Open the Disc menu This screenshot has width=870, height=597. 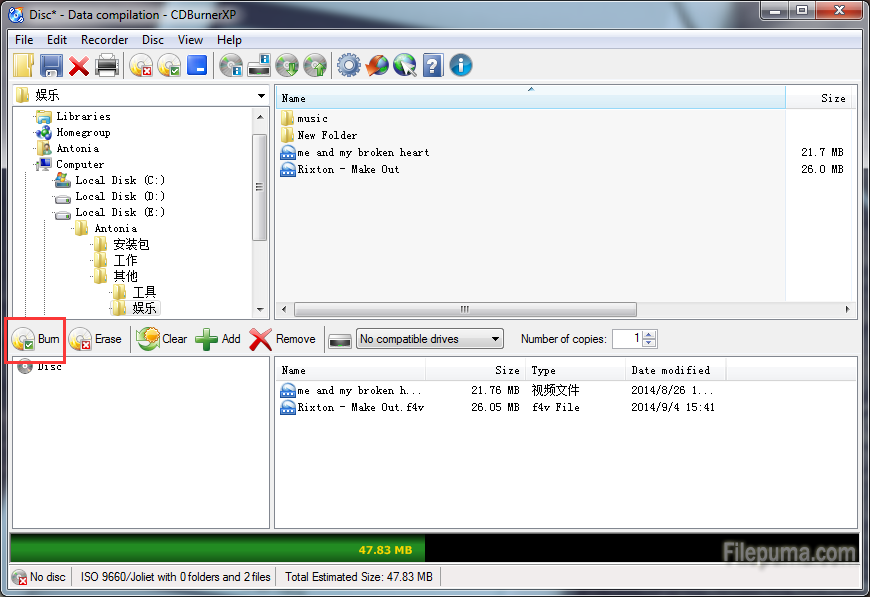point(153,40)
